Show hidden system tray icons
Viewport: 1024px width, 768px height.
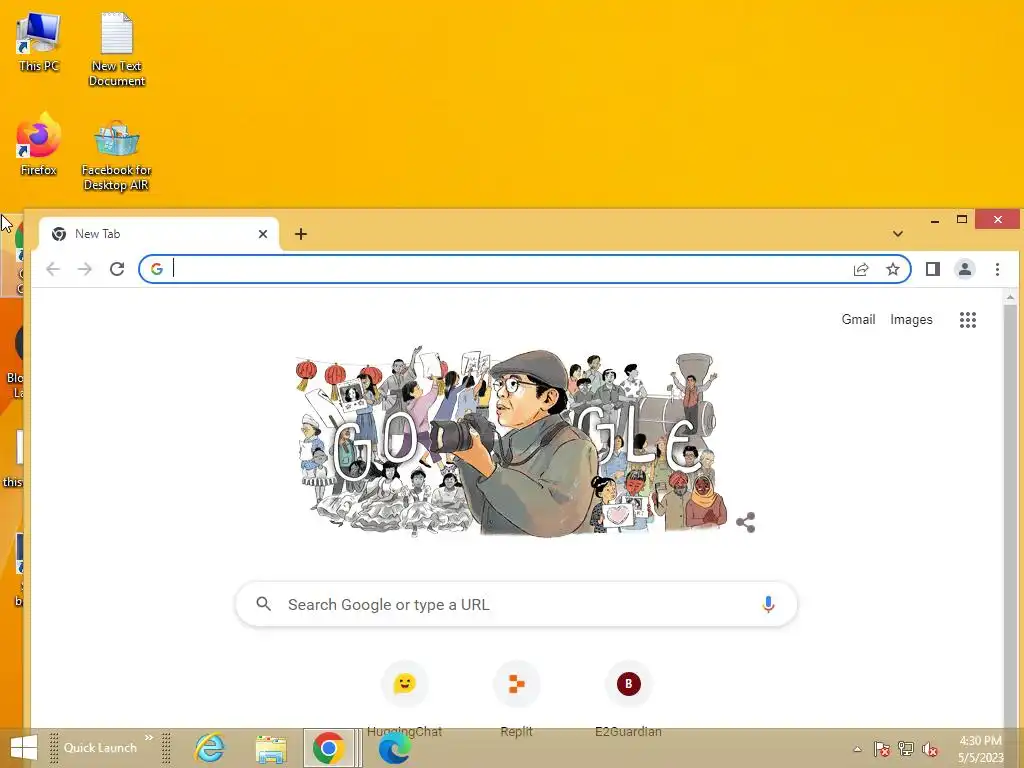(857, 749)
